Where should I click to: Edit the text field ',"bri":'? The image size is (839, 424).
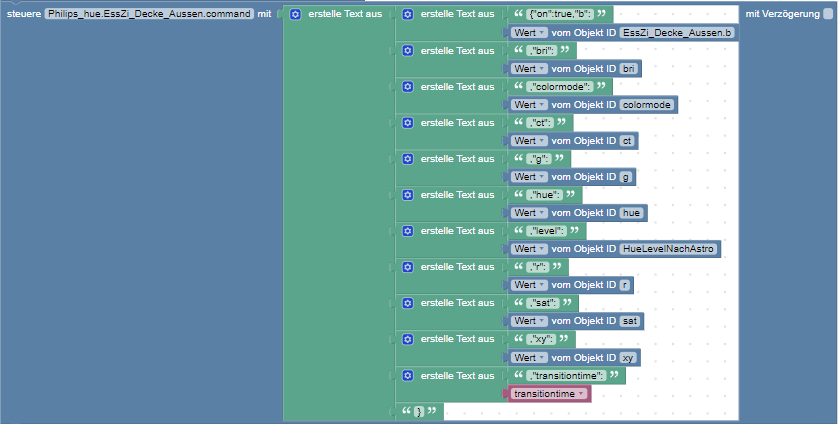541,51
